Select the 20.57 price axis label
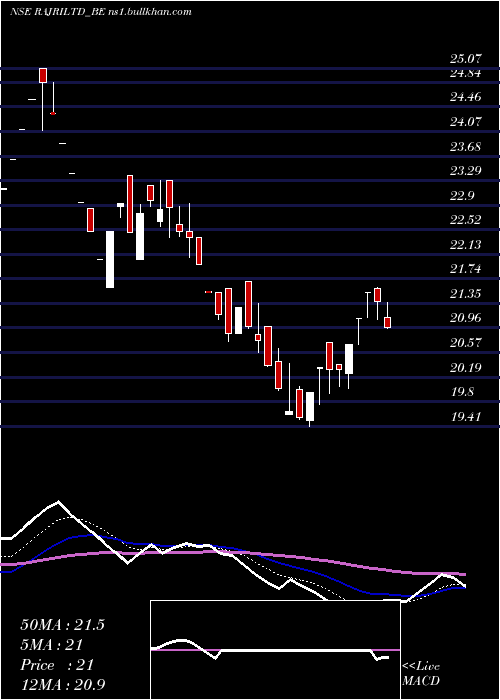 (466, 343)
